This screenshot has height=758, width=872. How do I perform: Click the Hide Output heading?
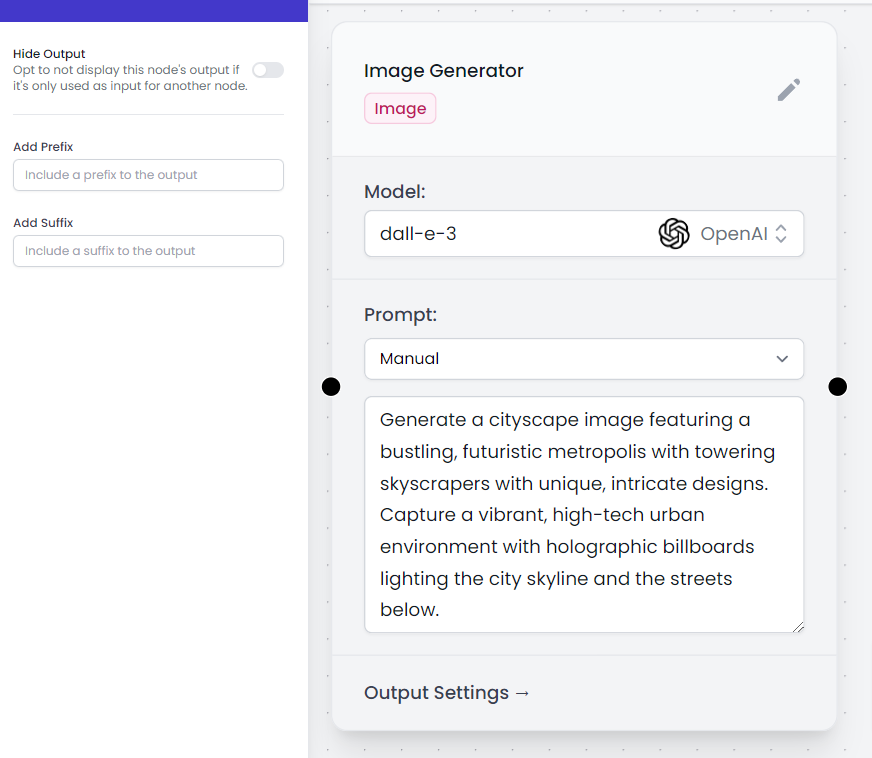[49, 54]
